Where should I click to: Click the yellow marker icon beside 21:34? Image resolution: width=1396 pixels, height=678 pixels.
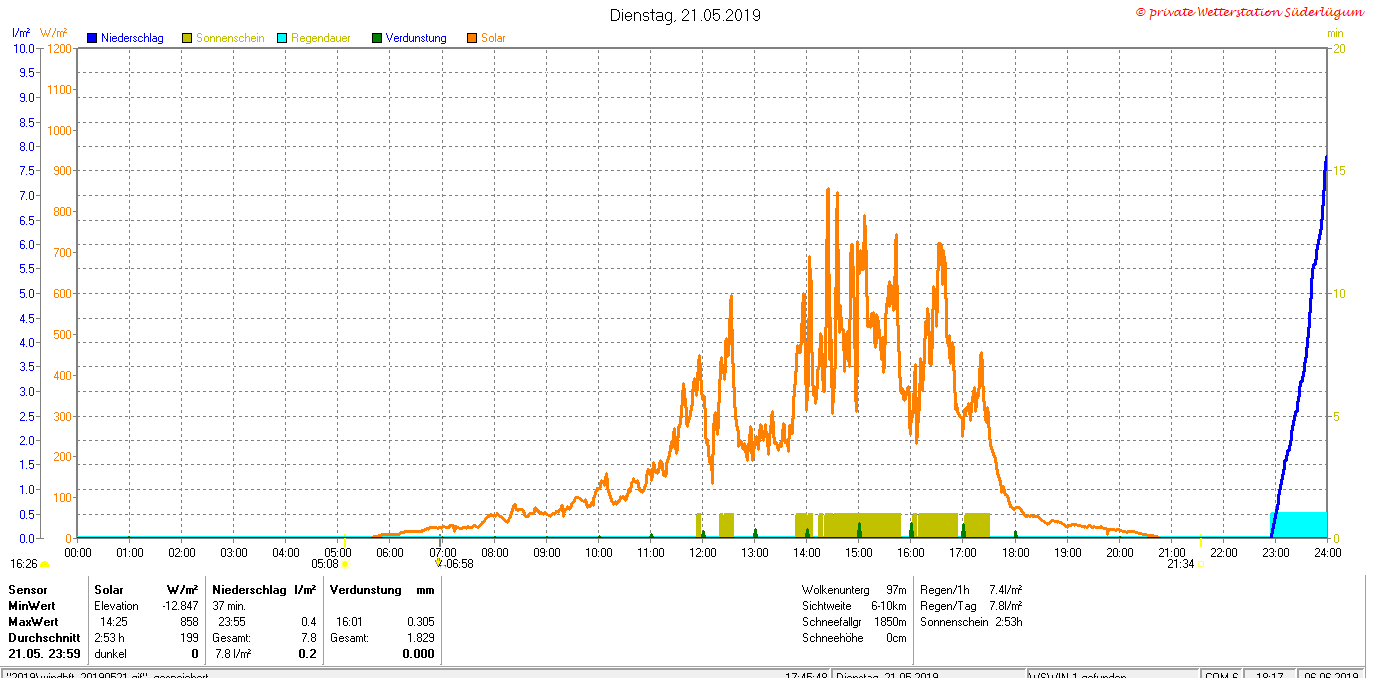[1200, 564]
